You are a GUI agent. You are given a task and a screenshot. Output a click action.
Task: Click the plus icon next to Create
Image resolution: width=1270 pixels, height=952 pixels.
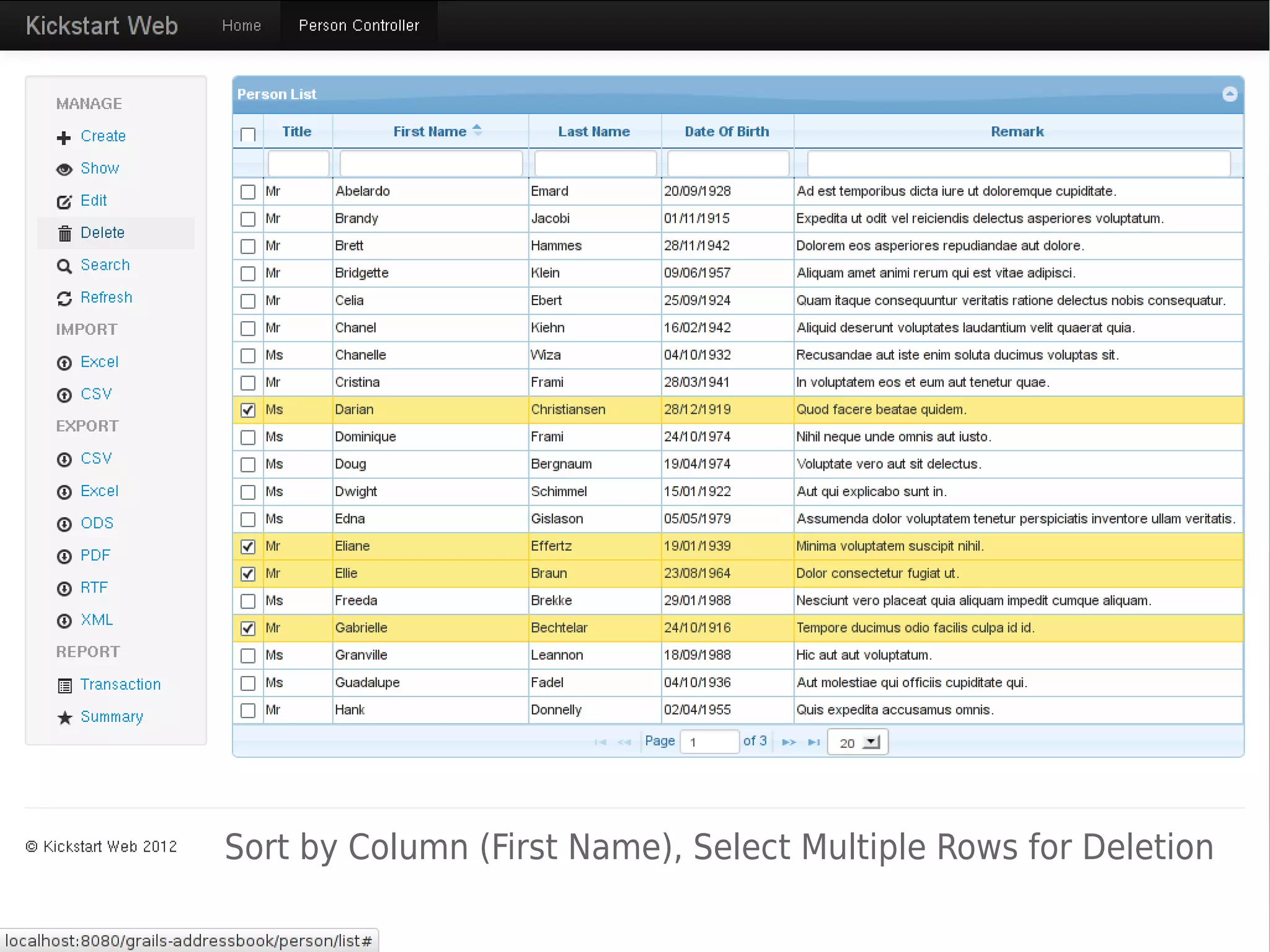64,138
